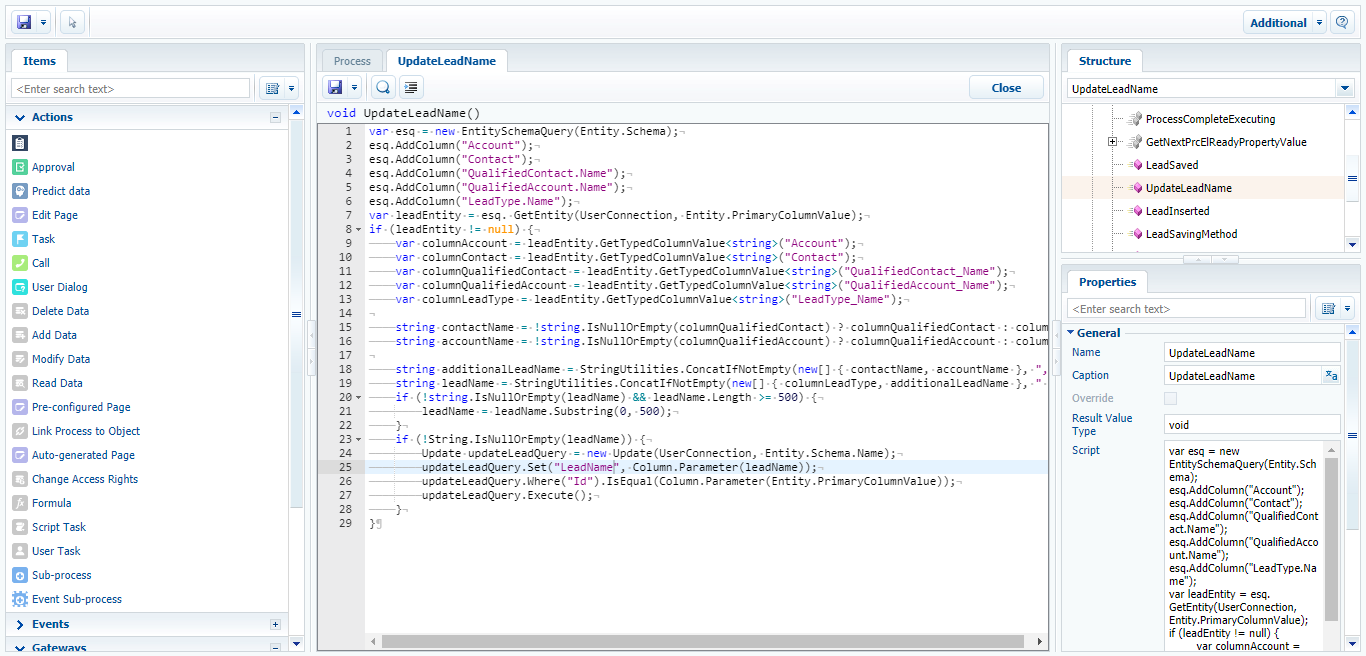Screen dimensions: 1366x656
Task: Click the Close button above the code
Action: point(1006,87)
